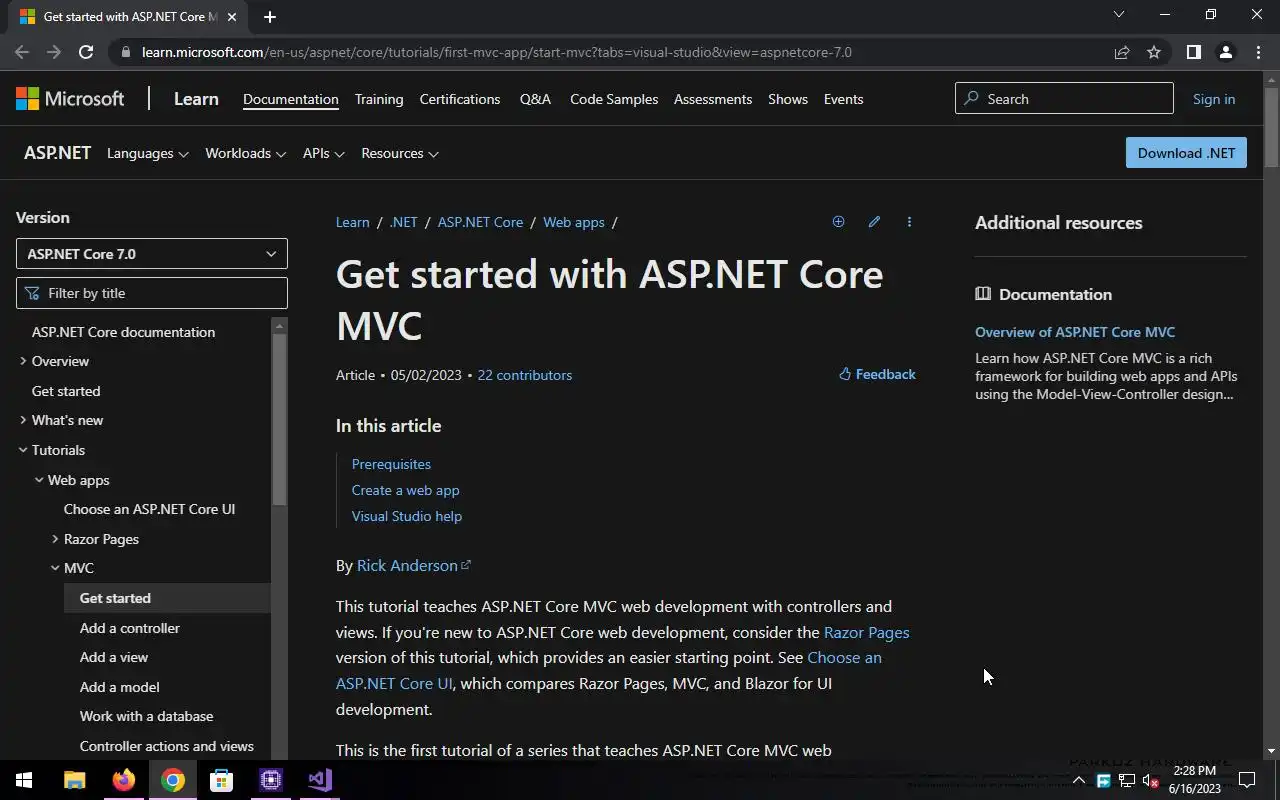Click Chrome icon in taskbar
The height and width of the screenshot is (800, 1280).
[x=173, y=780]
